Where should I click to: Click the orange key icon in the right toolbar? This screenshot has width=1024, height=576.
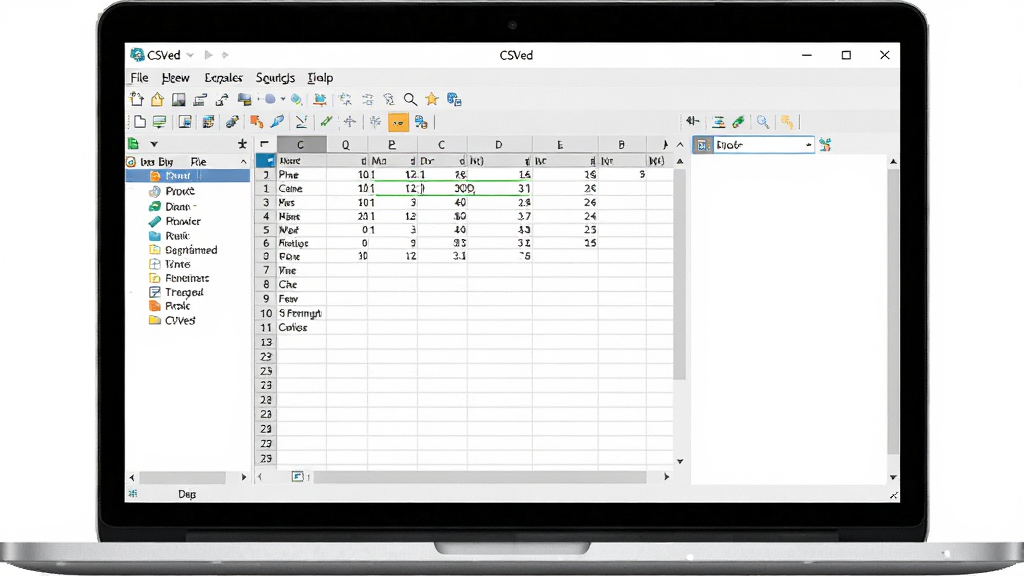(787, 121)
